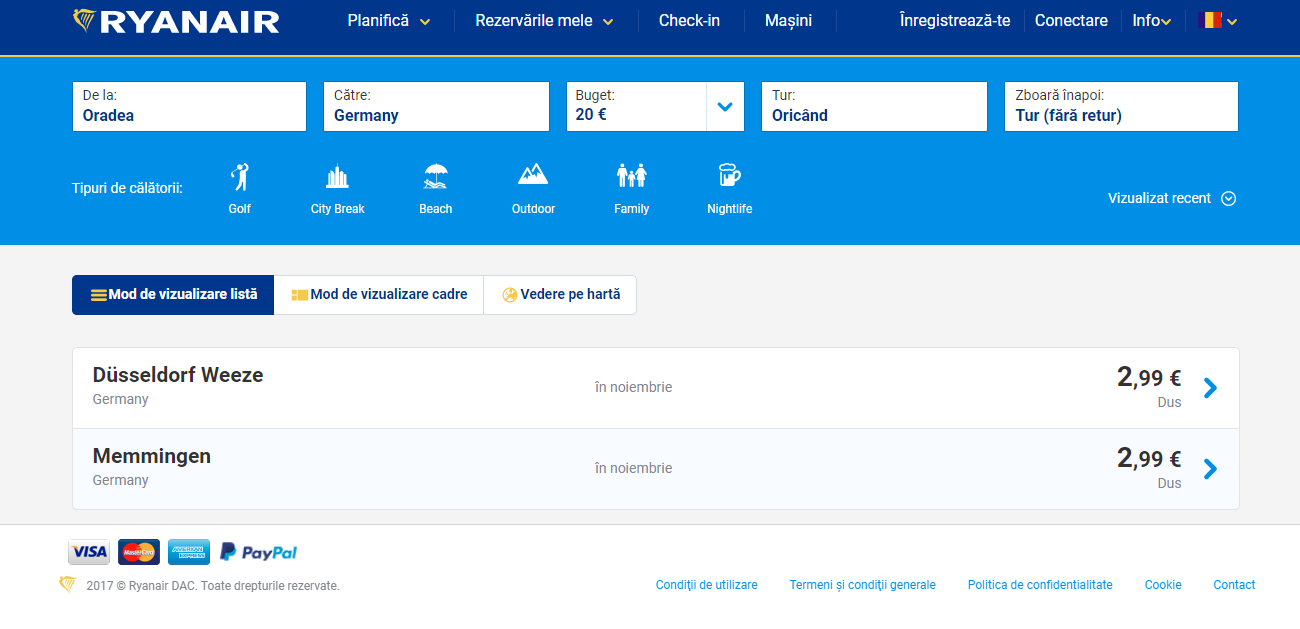Screen dimensions: 1300x629
Task: Pick the Outdoor mountains icon
Action: click(x=533, y=175)
